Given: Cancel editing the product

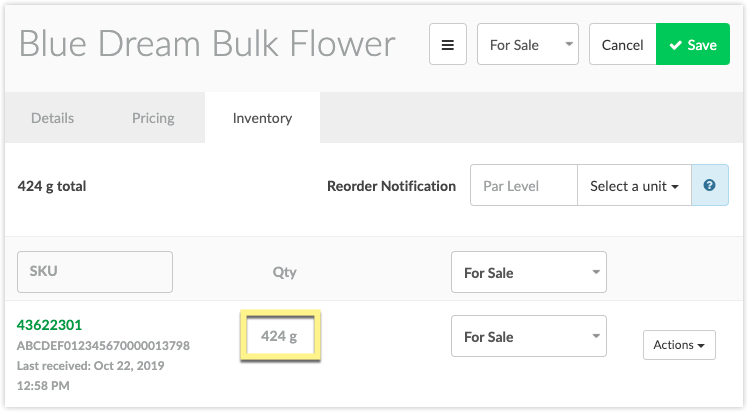Looking at the screenshot, I should (x=623, y=44).
